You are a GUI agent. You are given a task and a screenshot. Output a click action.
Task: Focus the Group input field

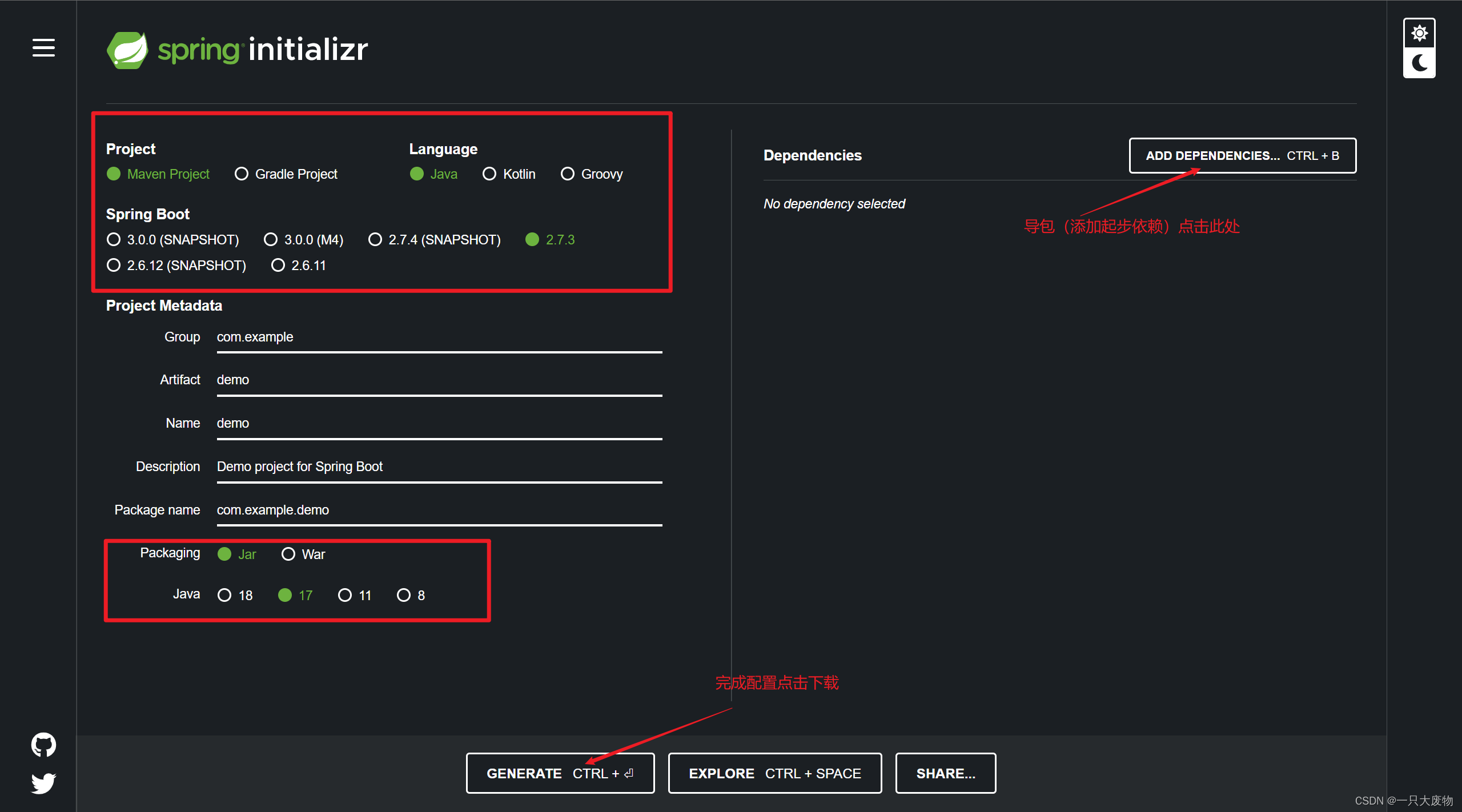[439, 337]
